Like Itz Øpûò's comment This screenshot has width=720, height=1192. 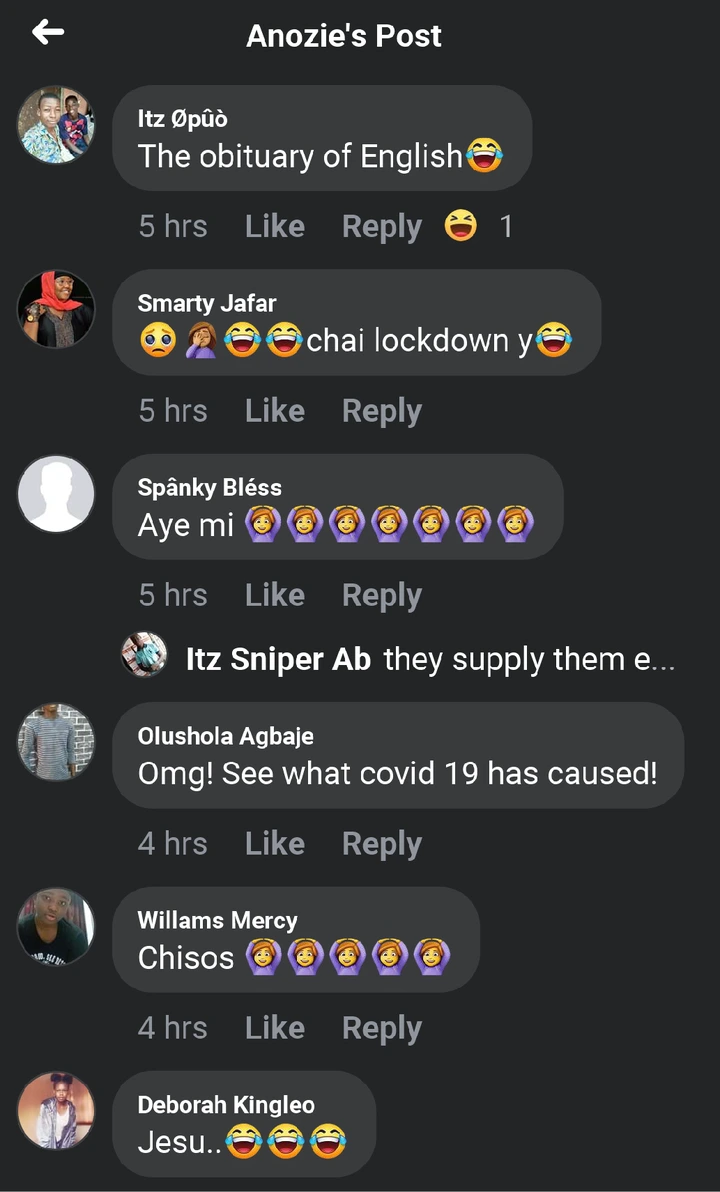coord(274,227)
